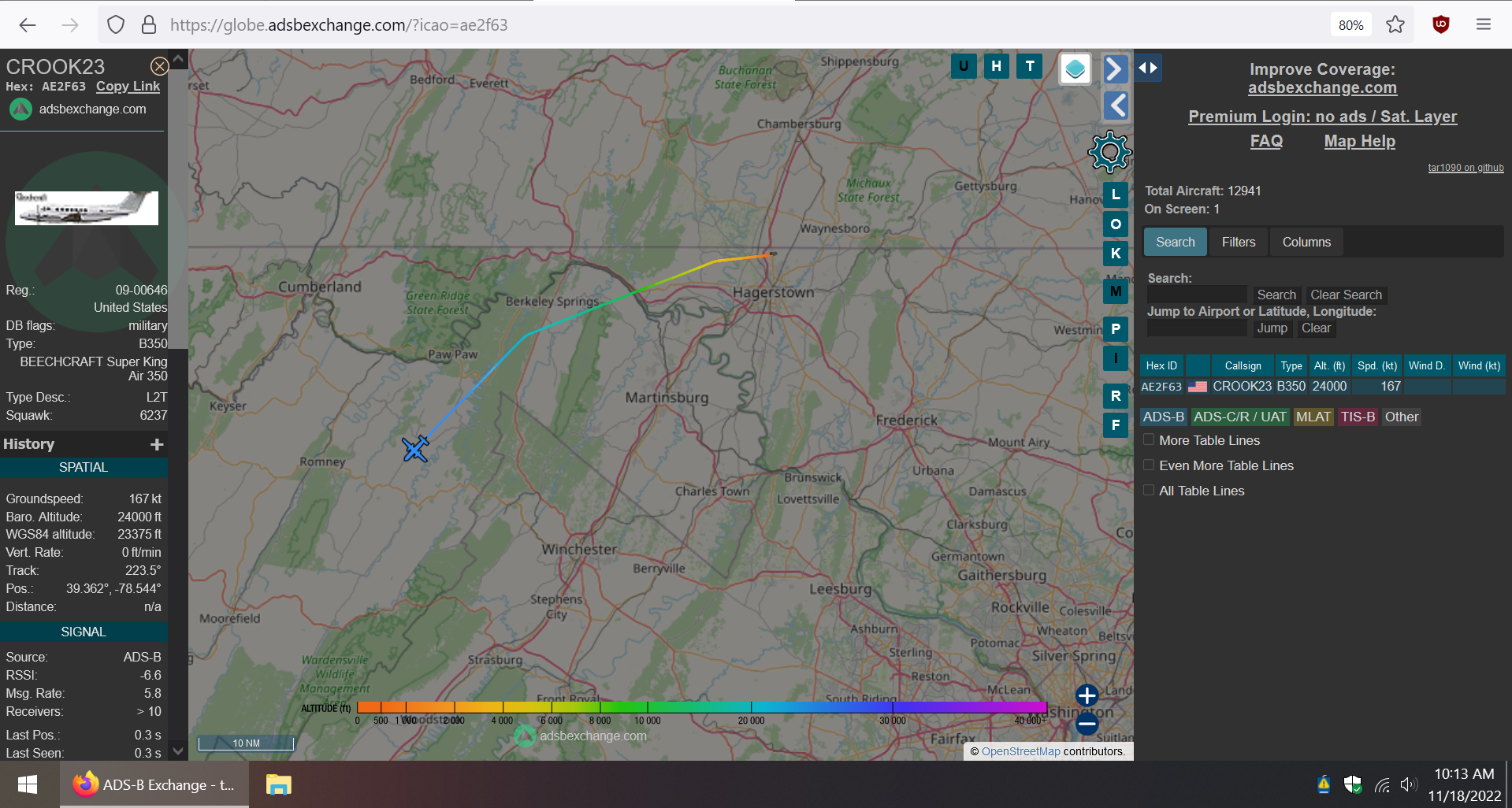Click the aircraft photo thumbnail
Screen dimensions: 1512x808
tap(87, 208)
